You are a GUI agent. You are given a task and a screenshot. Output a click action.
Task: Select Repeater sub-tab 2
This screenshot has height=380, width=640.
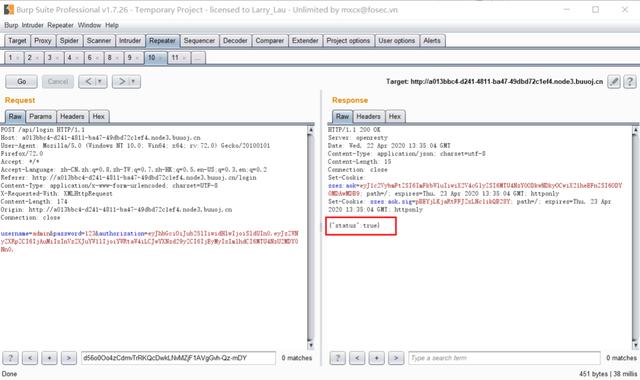33,58
